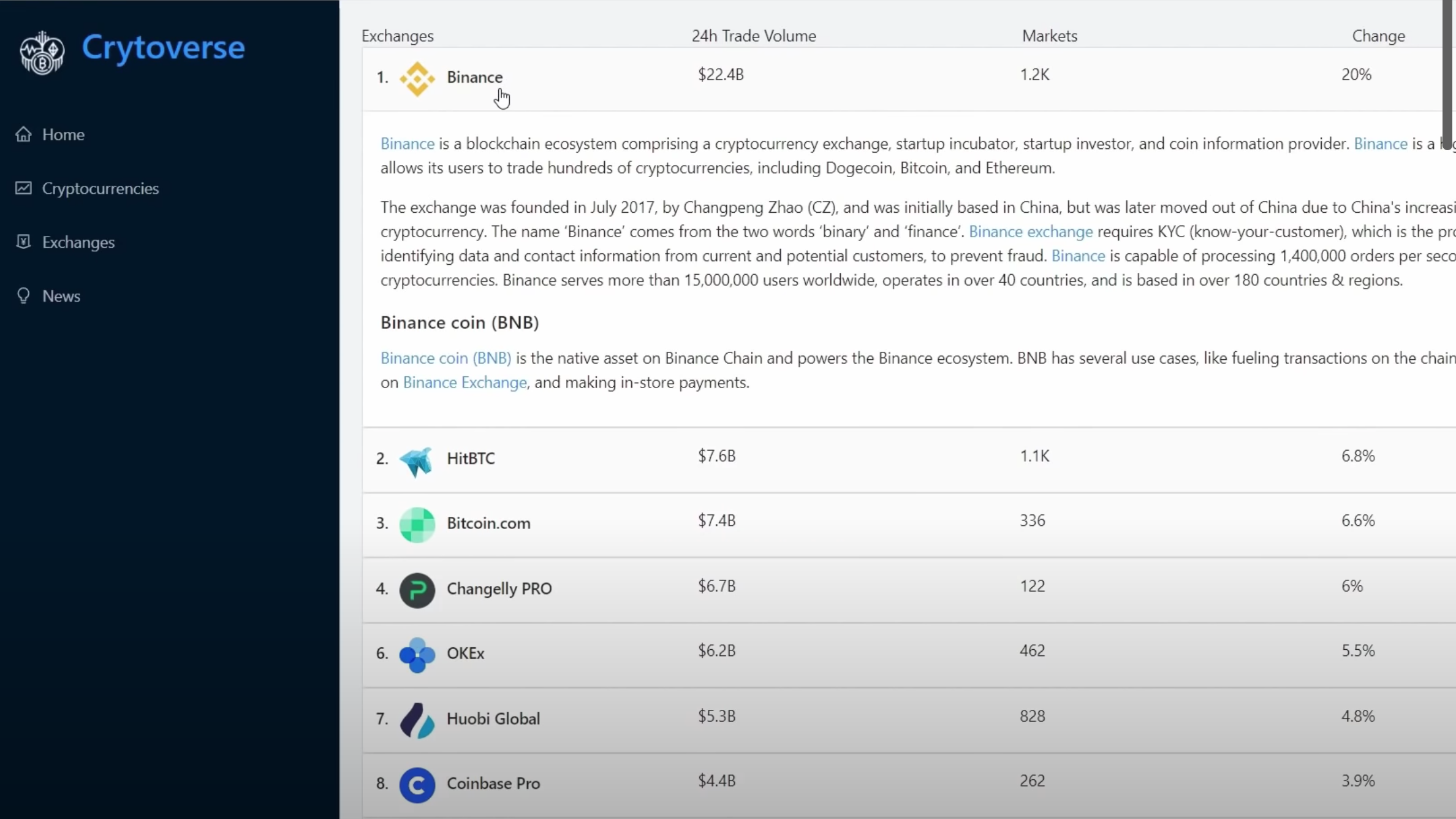Click the OKEx blue logo
Screen dimensions: 1456x819
click(x=417, y=655)
